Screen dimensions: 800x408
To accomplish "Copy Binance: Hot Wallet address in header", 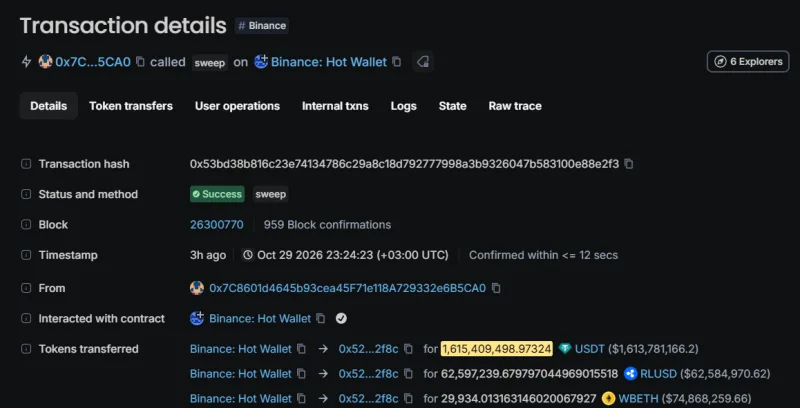I will tap(396, 62).
